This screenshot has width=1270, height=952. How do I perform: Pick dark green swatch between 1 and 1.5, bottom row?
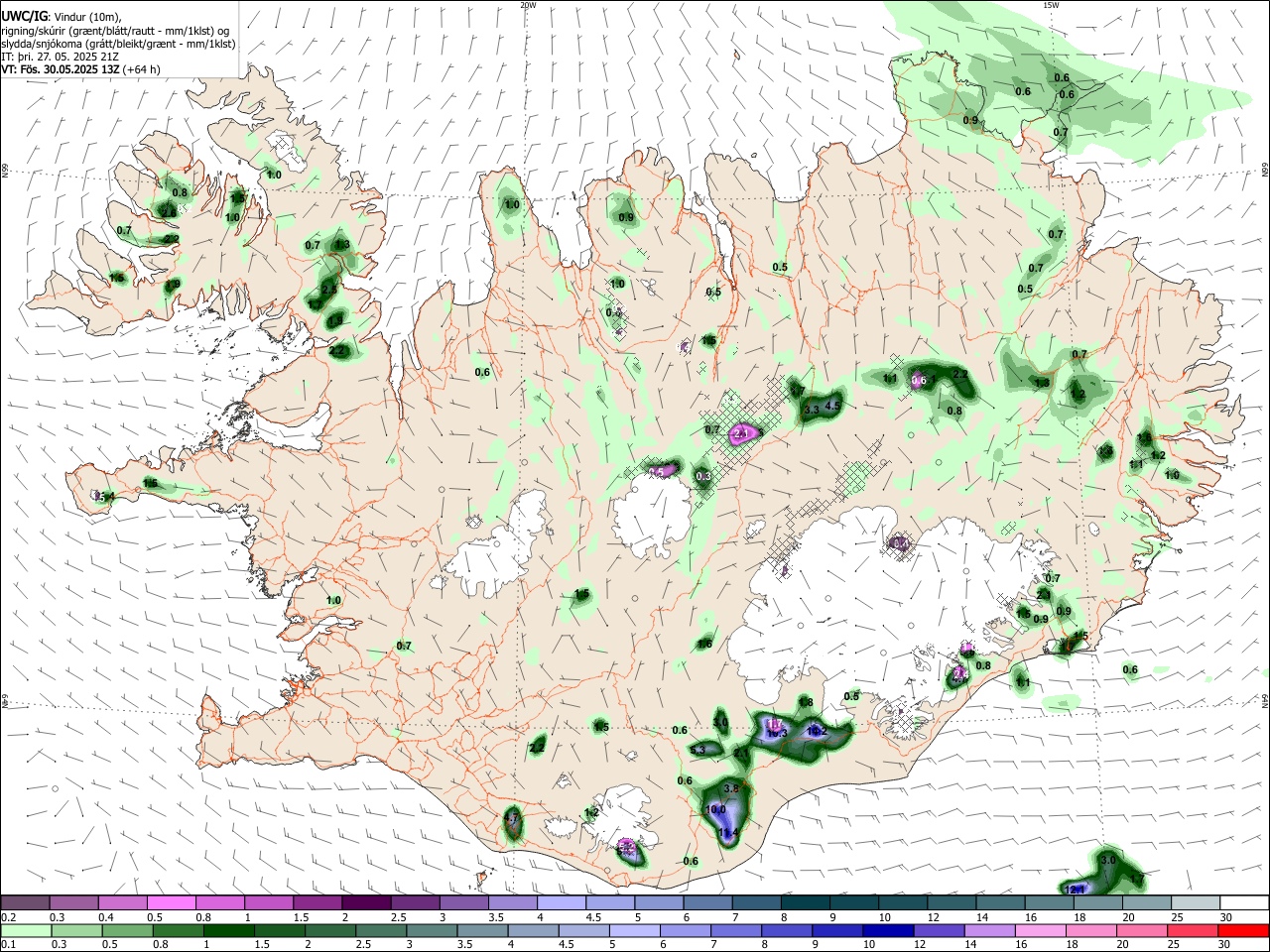point(229,930)
